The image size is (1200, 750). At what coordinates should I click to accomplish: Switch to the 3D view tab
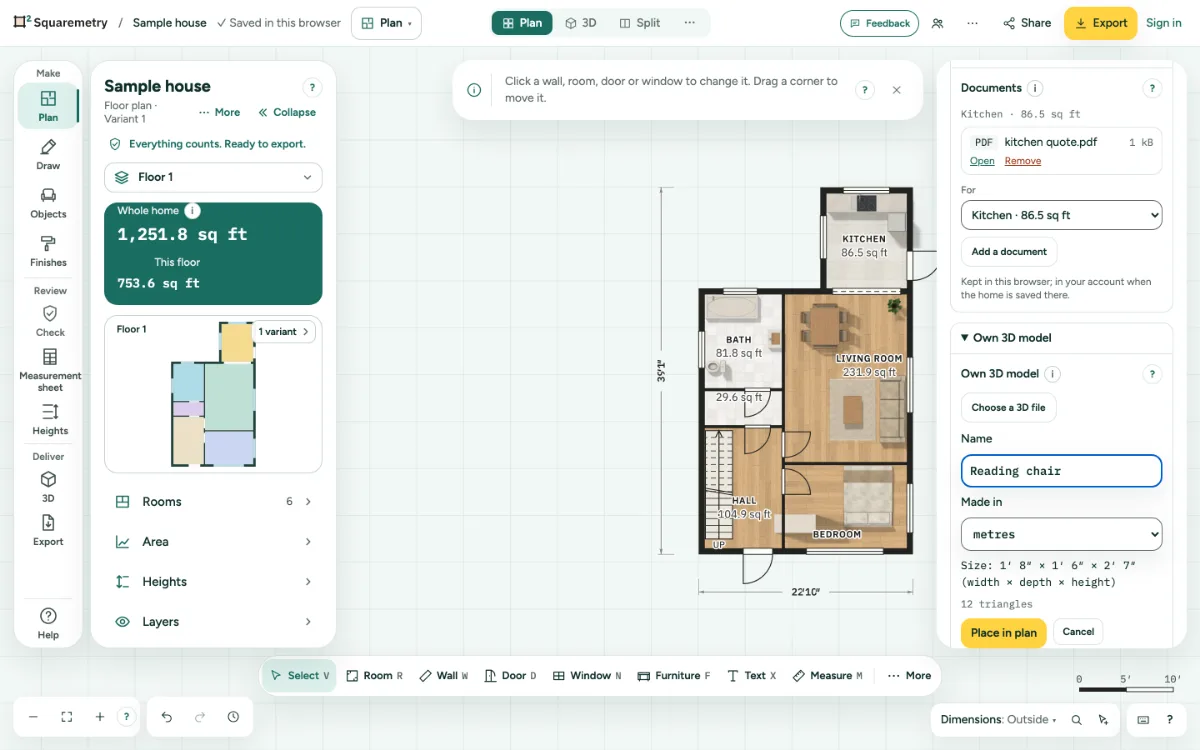(581, 23)
